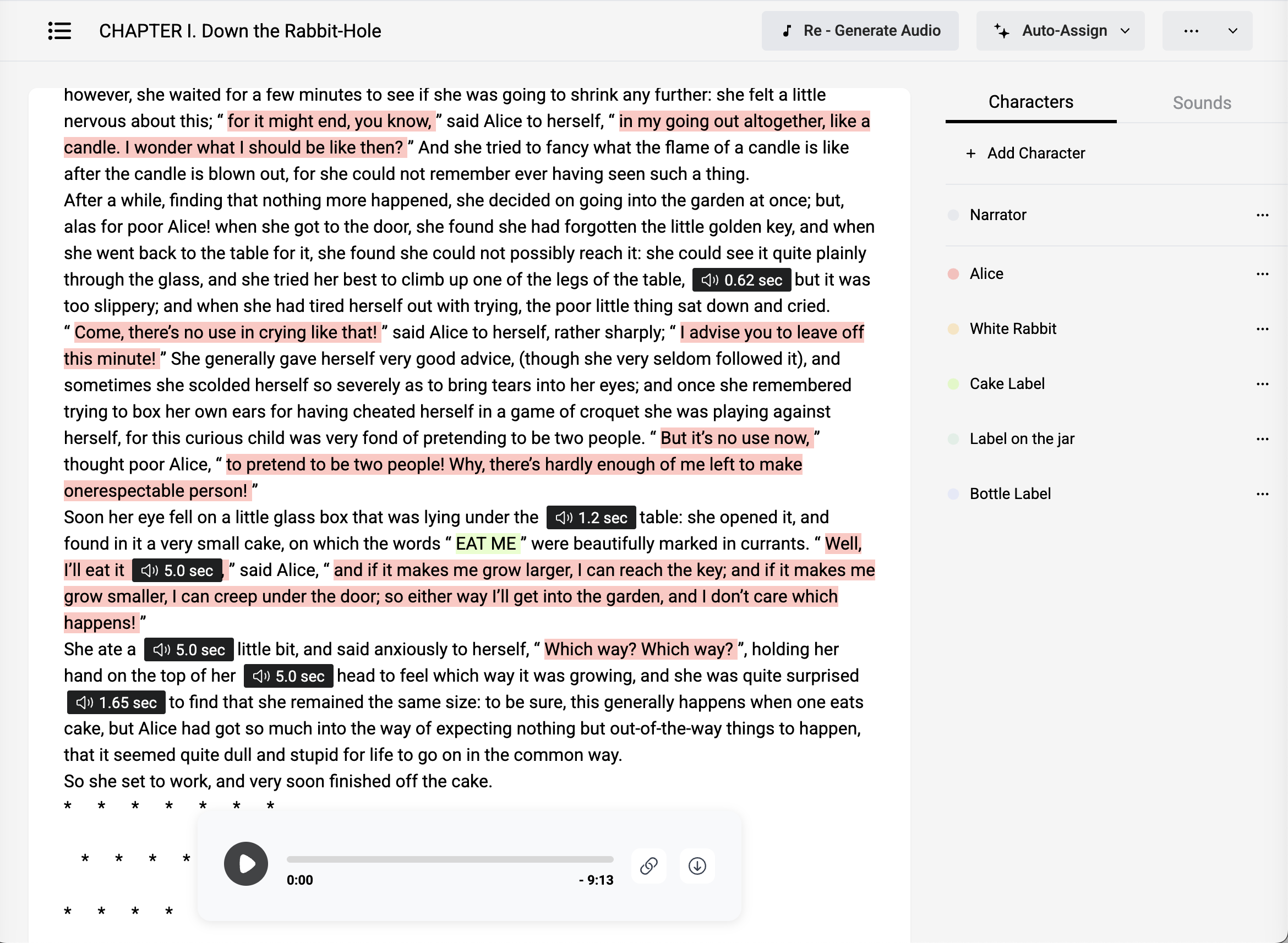Click the audio player play button
1288x943 pixels.
(x=245, y=864)
